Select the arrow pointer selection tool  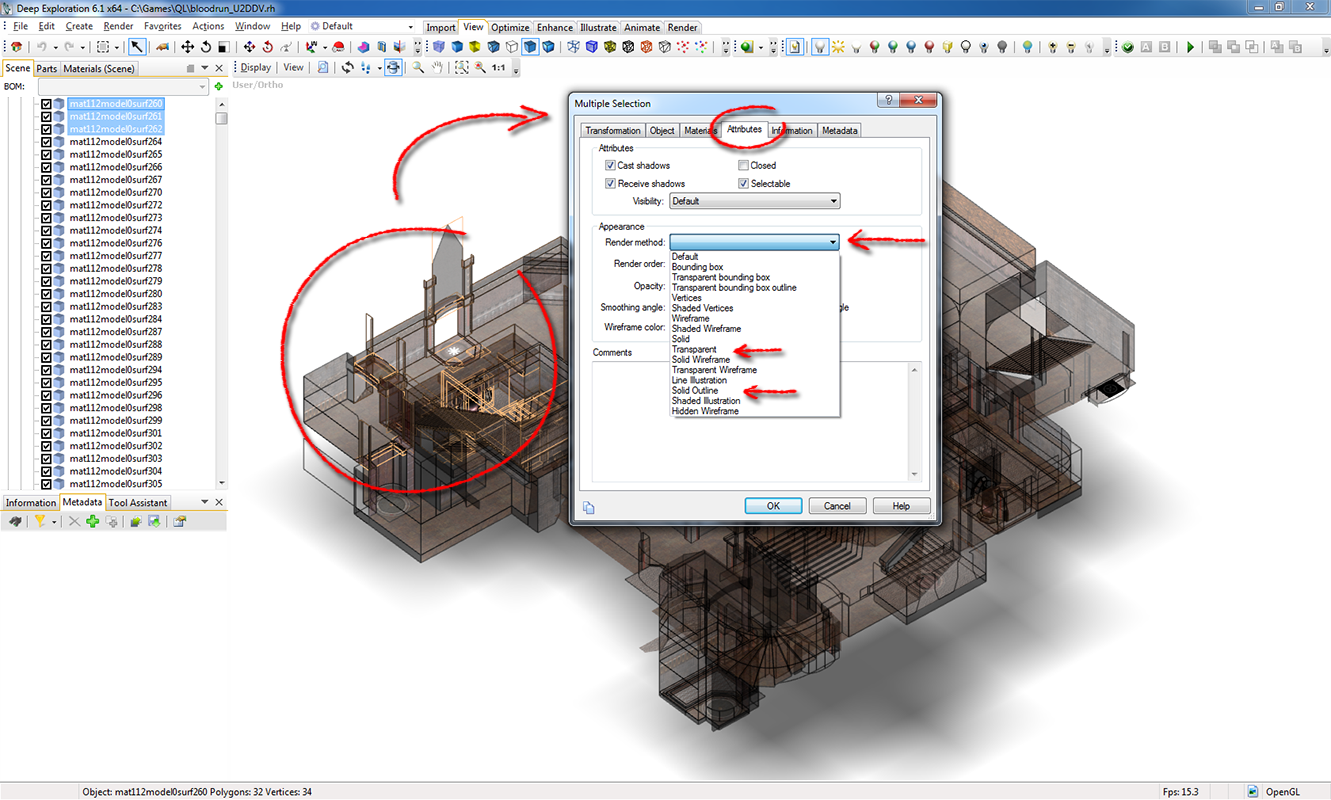pos(136,47)
